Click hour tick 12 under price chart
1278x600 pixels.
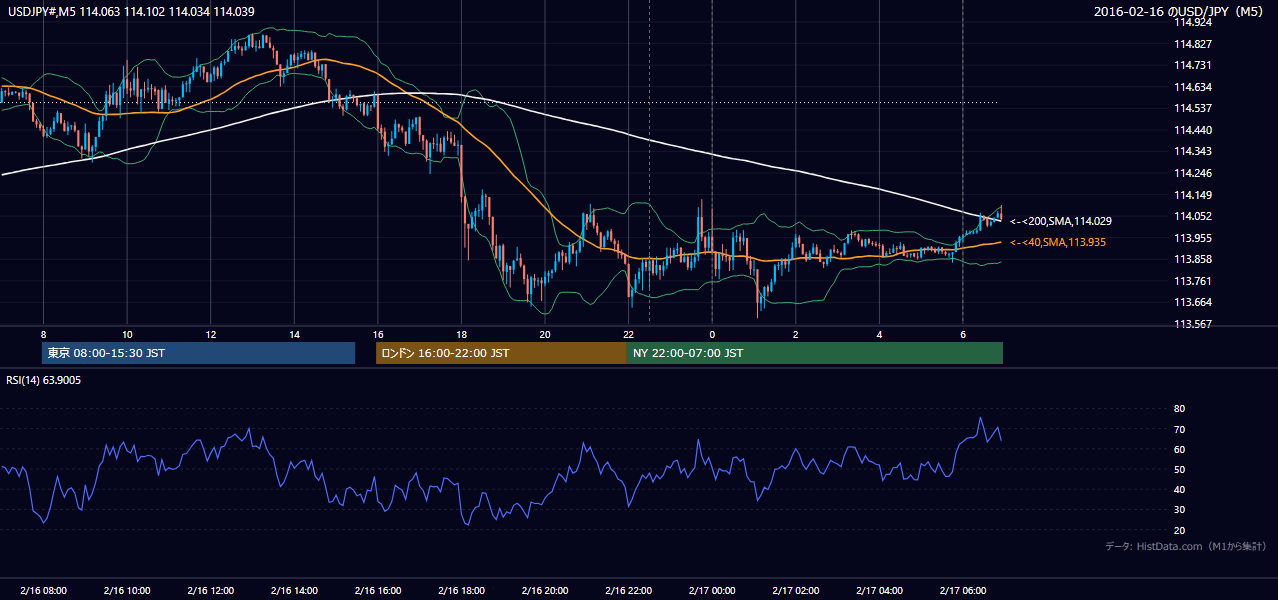(210, 334)
